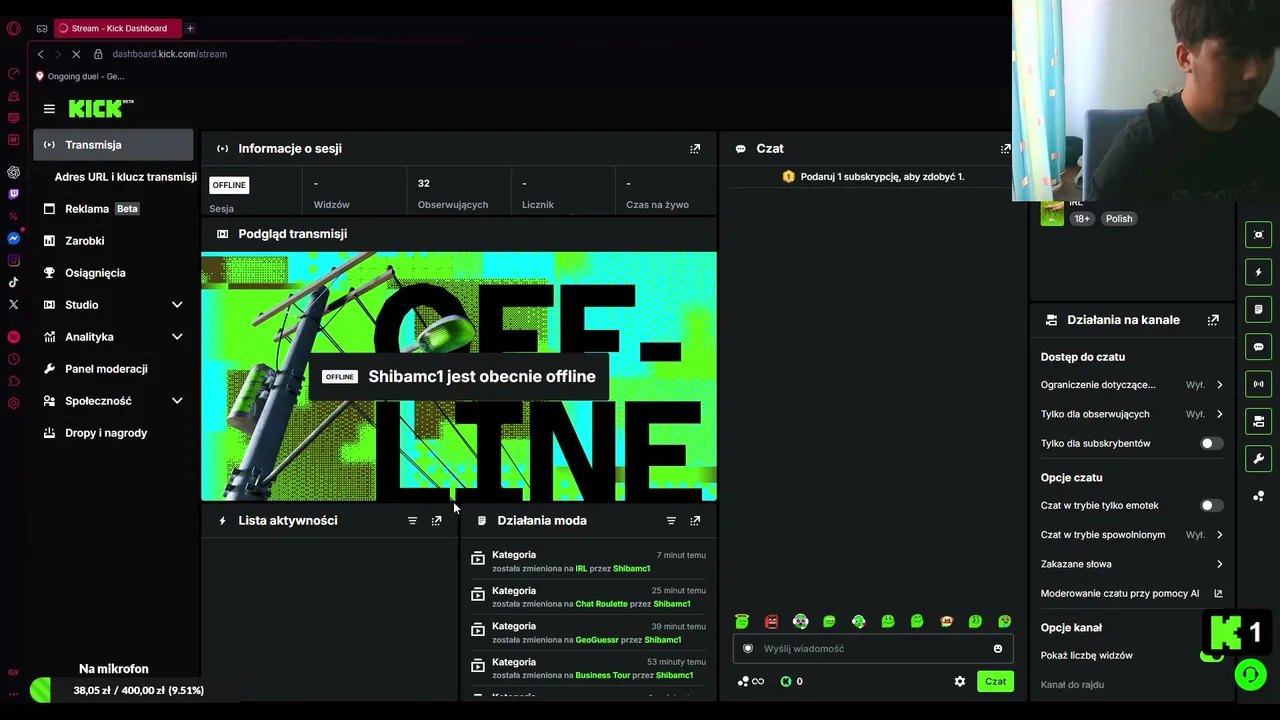Viewport: 1280px width, 720px height.
Task: Pop out the Lista aktywności panel
Action: click(x=436, y=521)
